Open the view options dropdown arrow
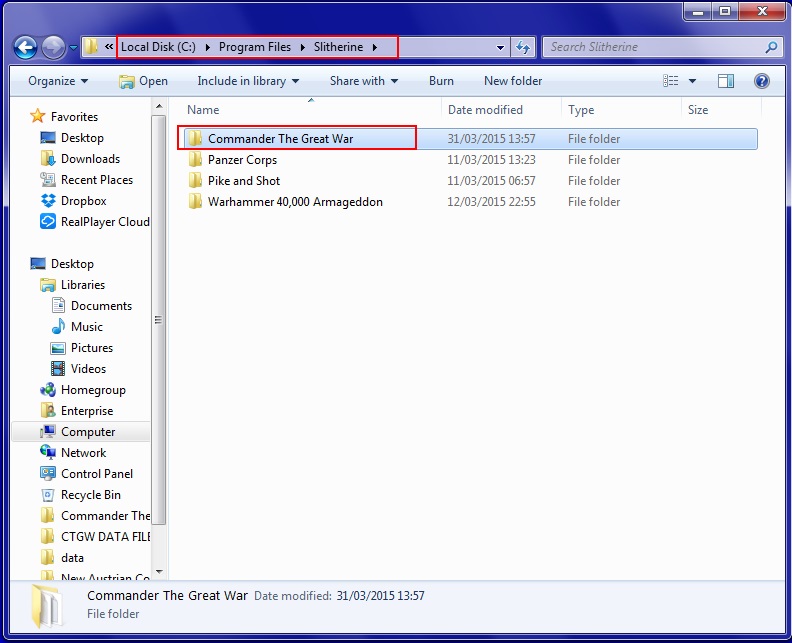792x643 pixels. pos(692,81)
